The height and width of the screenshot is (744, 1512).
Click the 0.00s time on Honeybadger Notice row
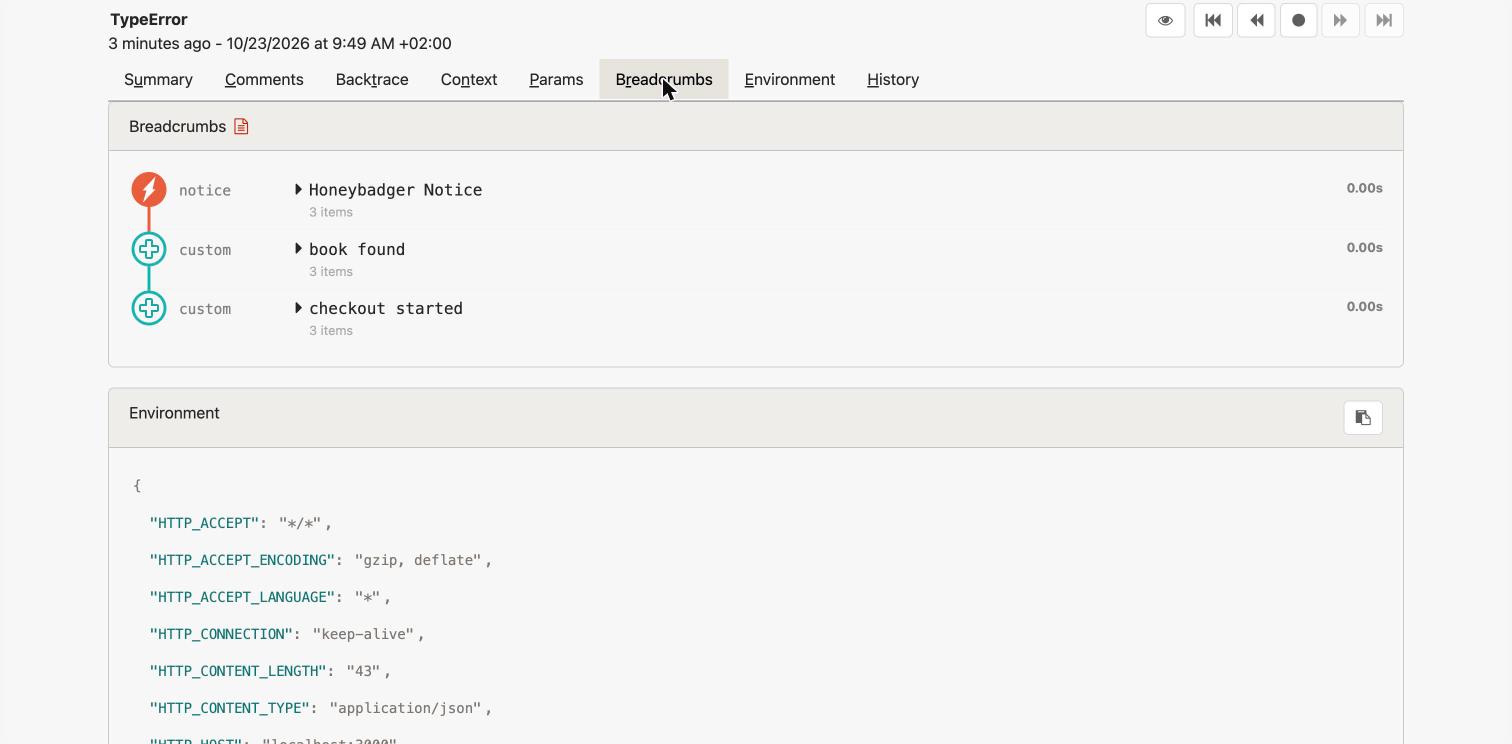click(x=1364, y=188)
